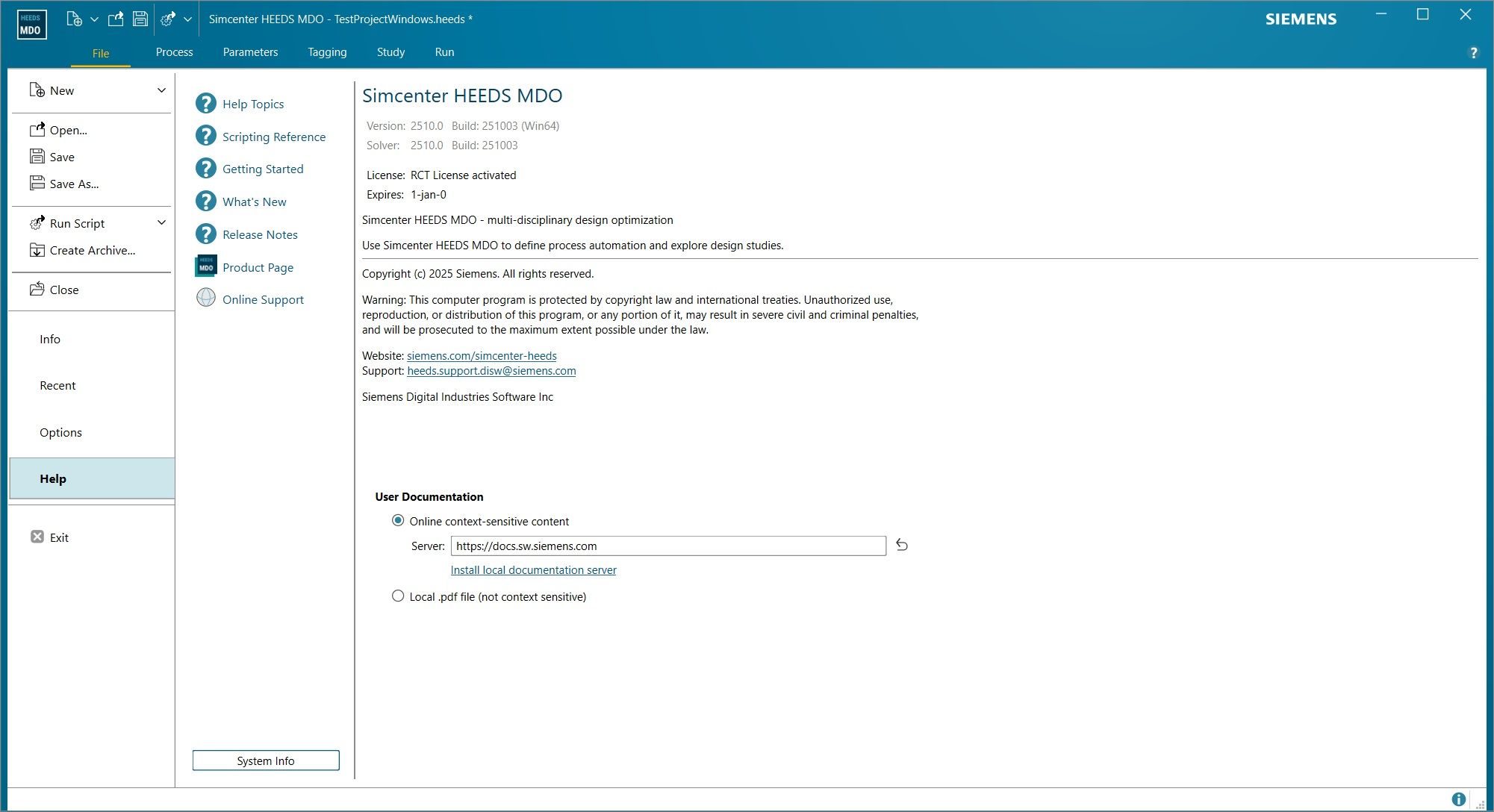Click the documentation Server URL field
The width and height of the screenshot is (1494, 812).
(668, 546)
